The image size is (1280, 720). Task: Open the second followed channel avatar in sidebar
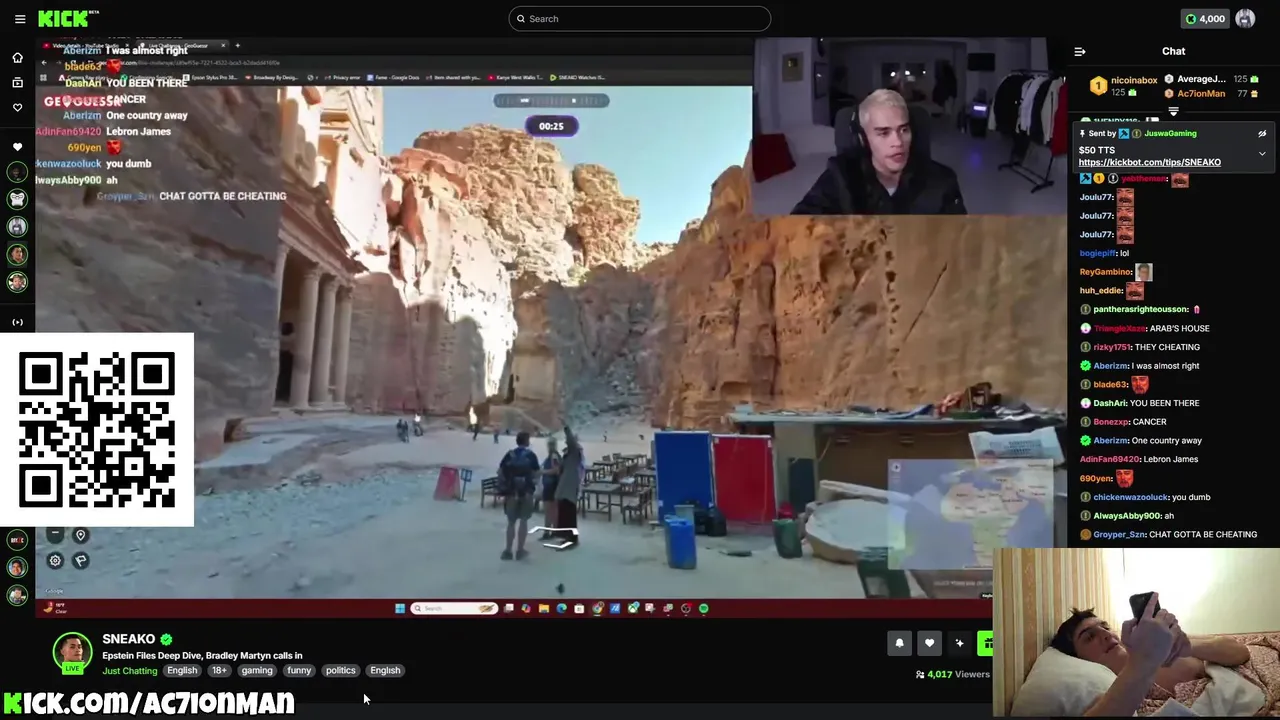[x=17, y=199]
